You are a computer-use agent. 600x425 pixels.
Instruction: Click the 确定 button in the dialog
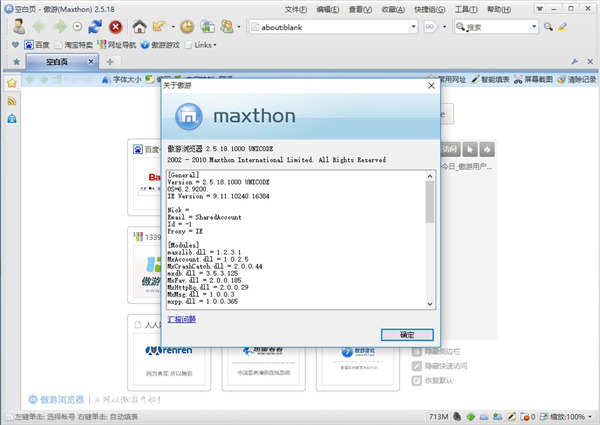point(407,335)
